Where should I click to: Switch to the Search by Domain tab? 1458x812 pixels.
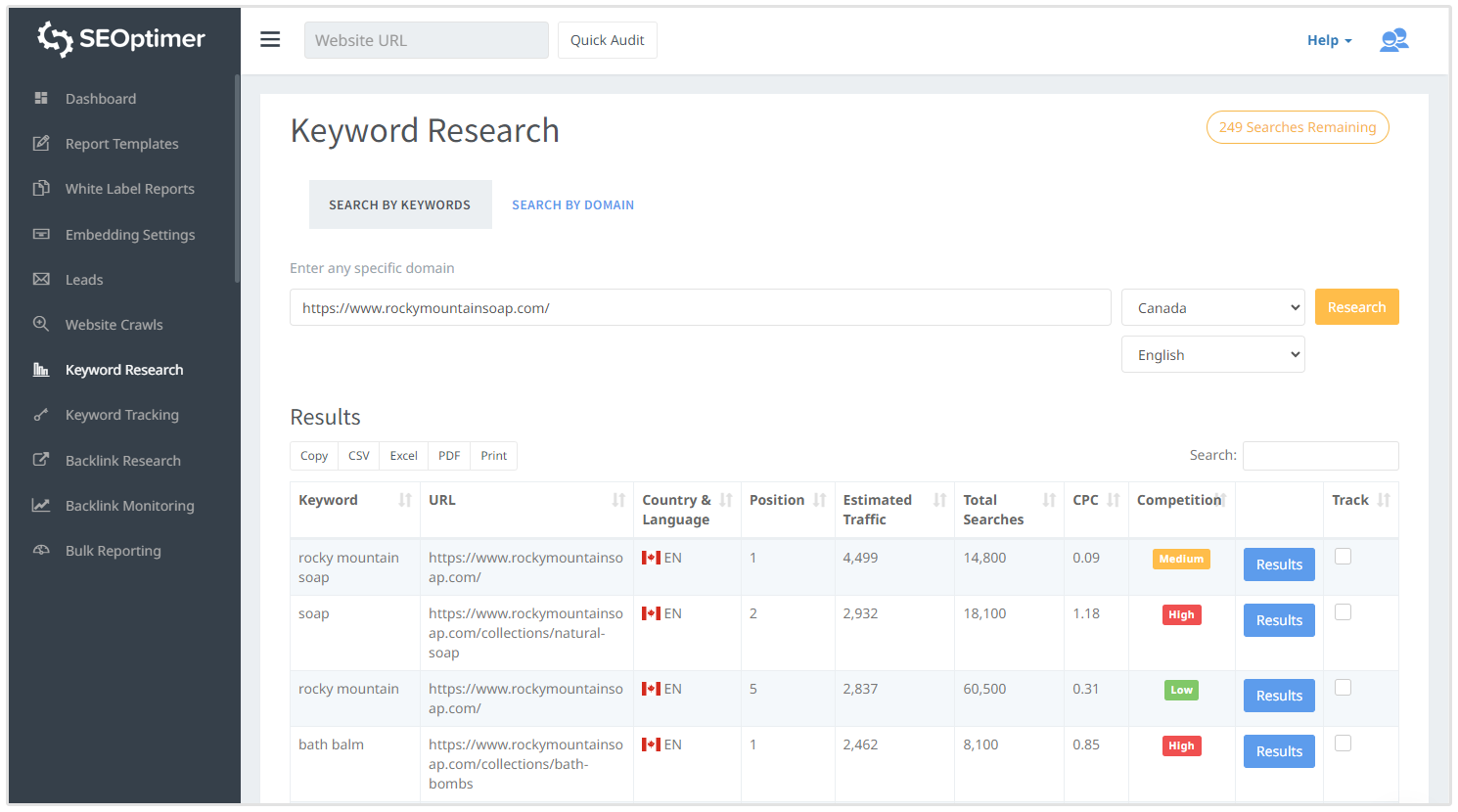(572, 204)
